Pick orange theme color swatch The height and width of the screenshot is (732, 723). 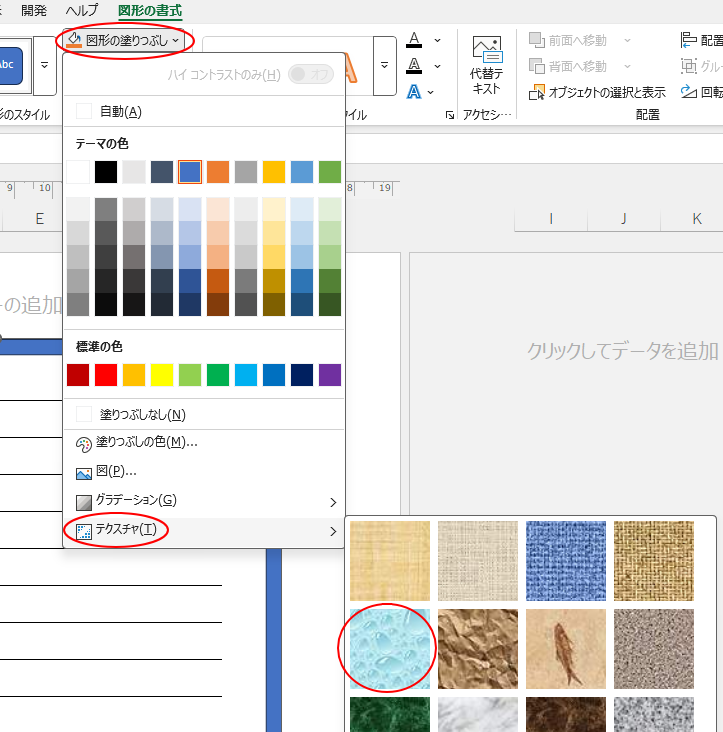[x=218, y=172]
